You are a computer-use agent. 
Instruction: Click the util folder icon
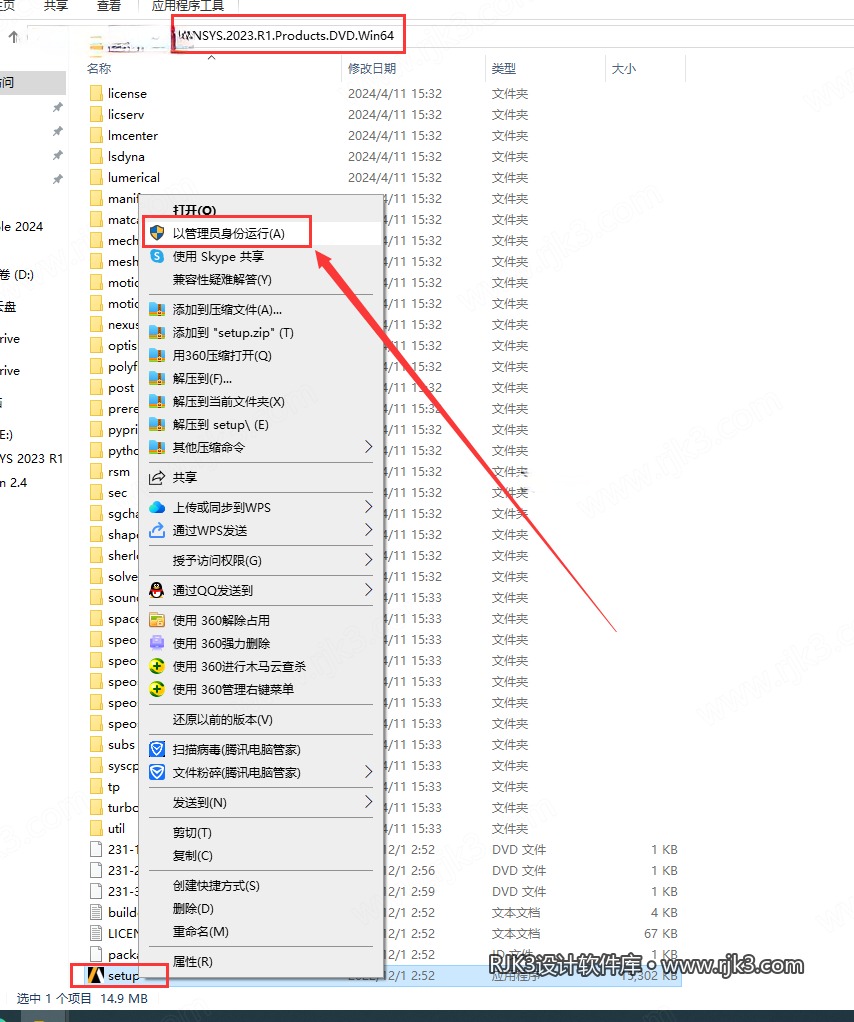(x=96, y=828)
